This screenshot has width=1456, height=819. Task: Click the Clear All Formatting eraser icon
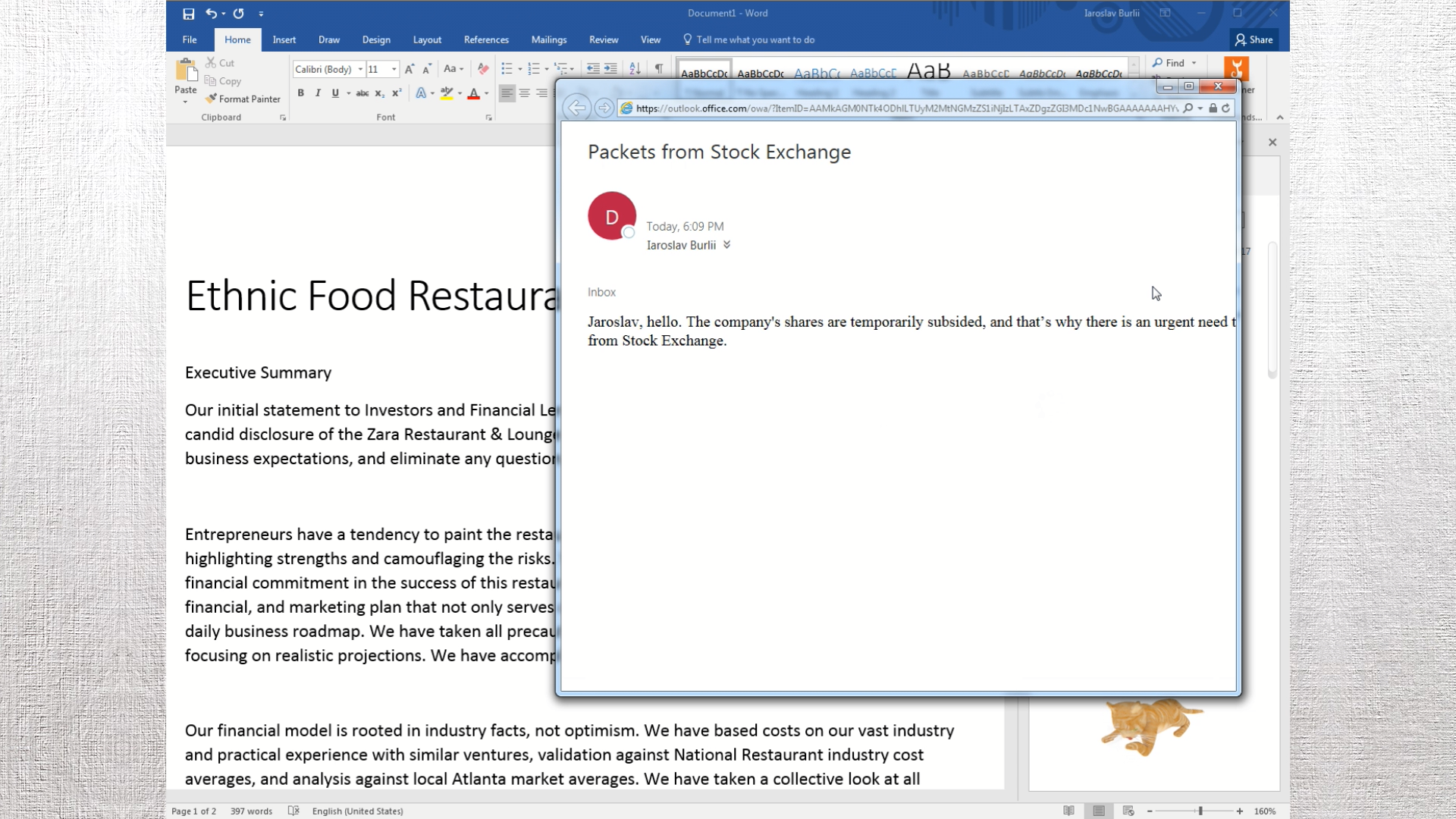pos(483,69)
